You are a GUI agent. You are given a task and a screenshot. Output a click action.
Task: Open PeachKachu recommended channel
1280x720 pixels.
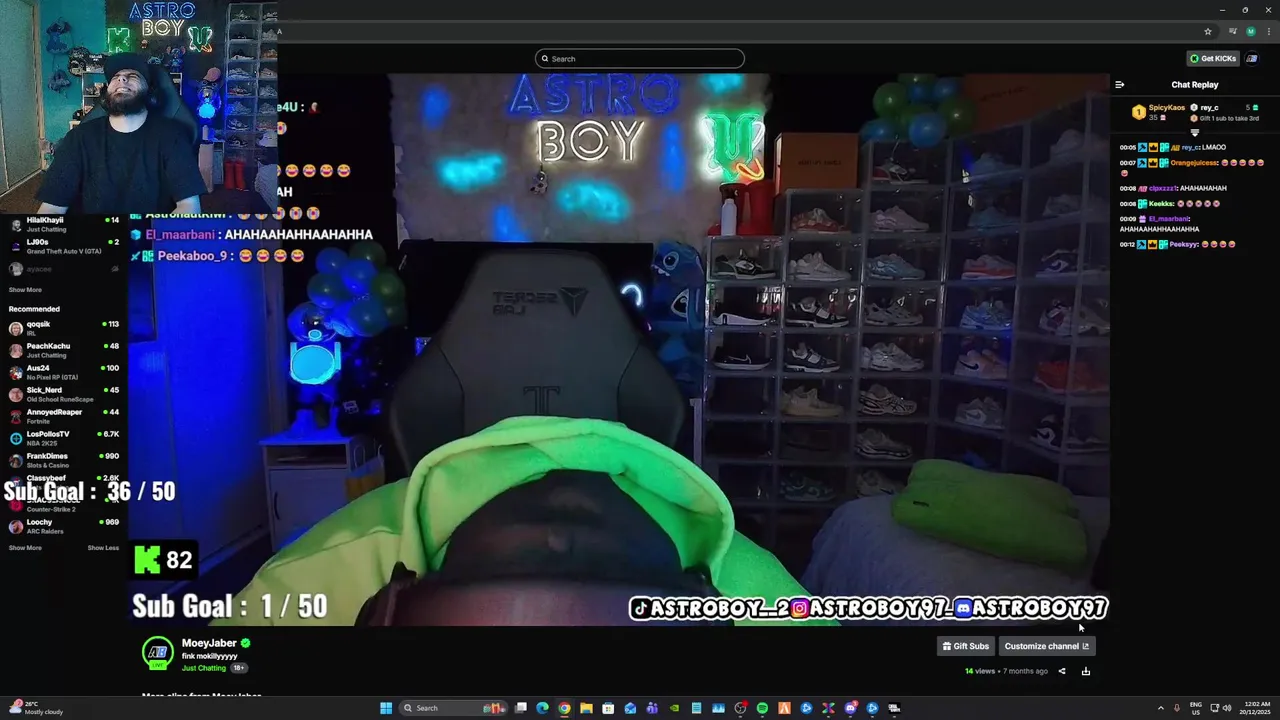tap(64, 350)
